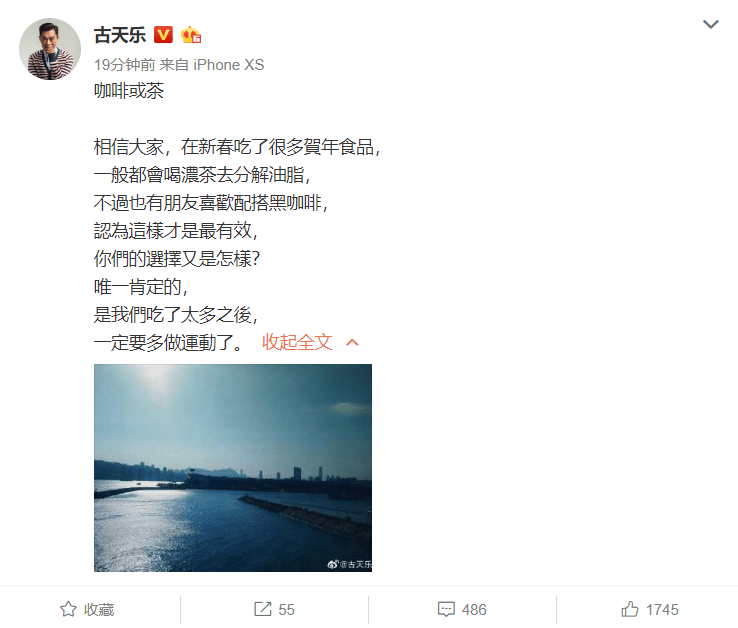Click the 收藏 label
738x628 pixels.
coord(99,610)
